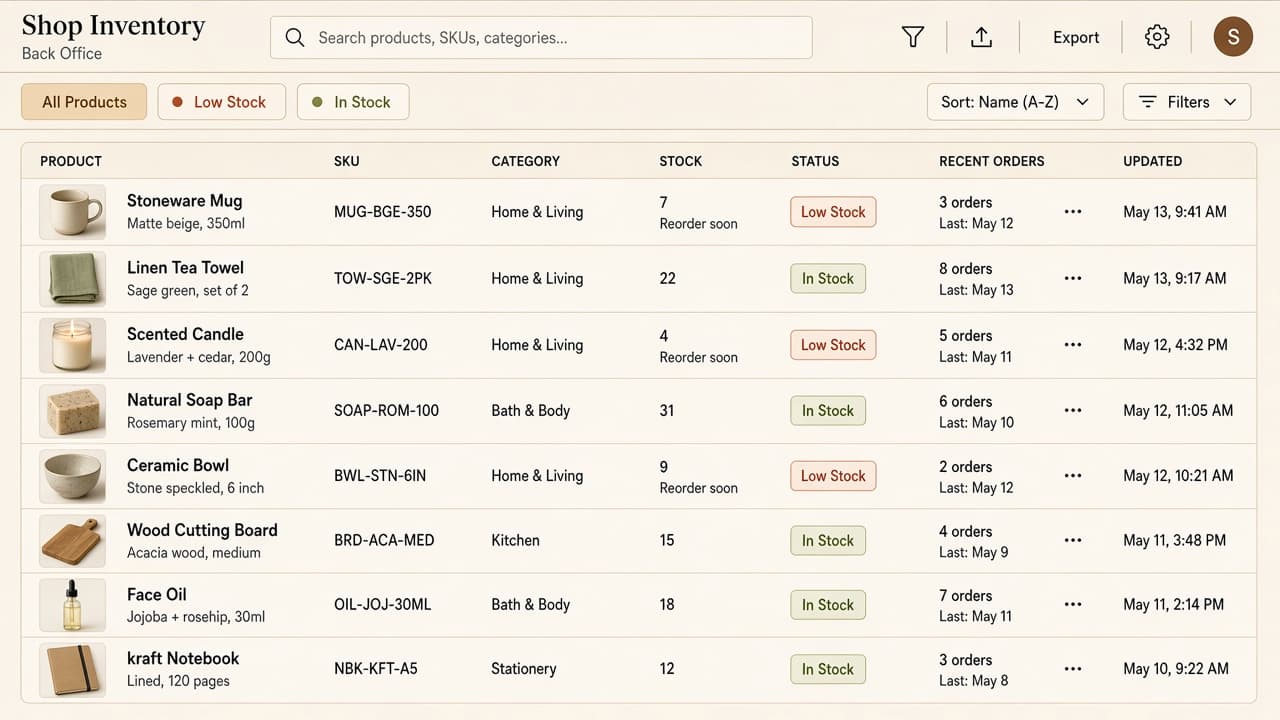This screenshot has width=1280, height=720.
Task: Open the Wood Cutting Board thumbnail
Action: [72, 540]
